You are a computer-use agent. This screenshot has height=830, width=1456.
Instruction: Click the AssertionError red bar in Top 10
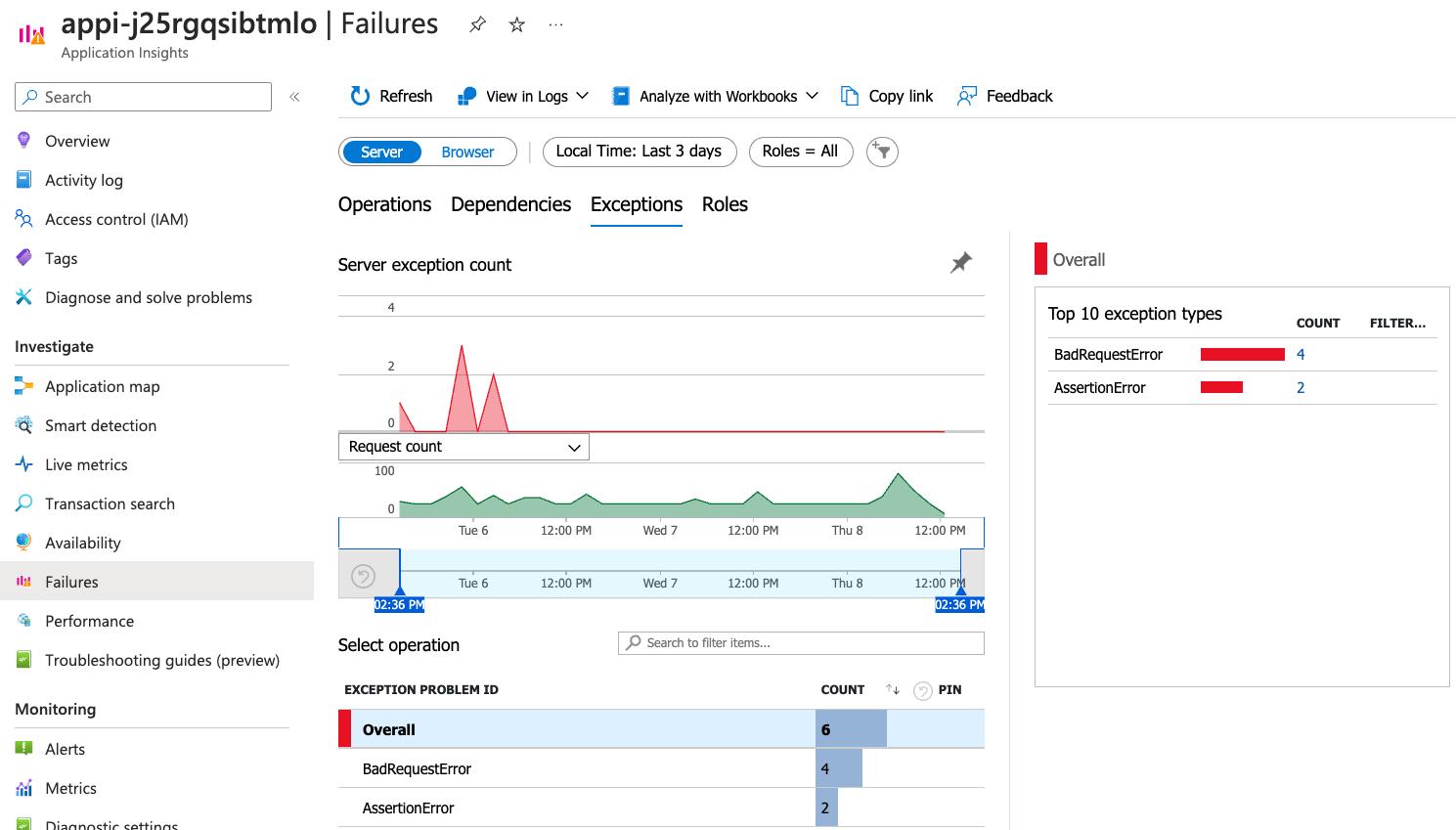[1221, 387]
